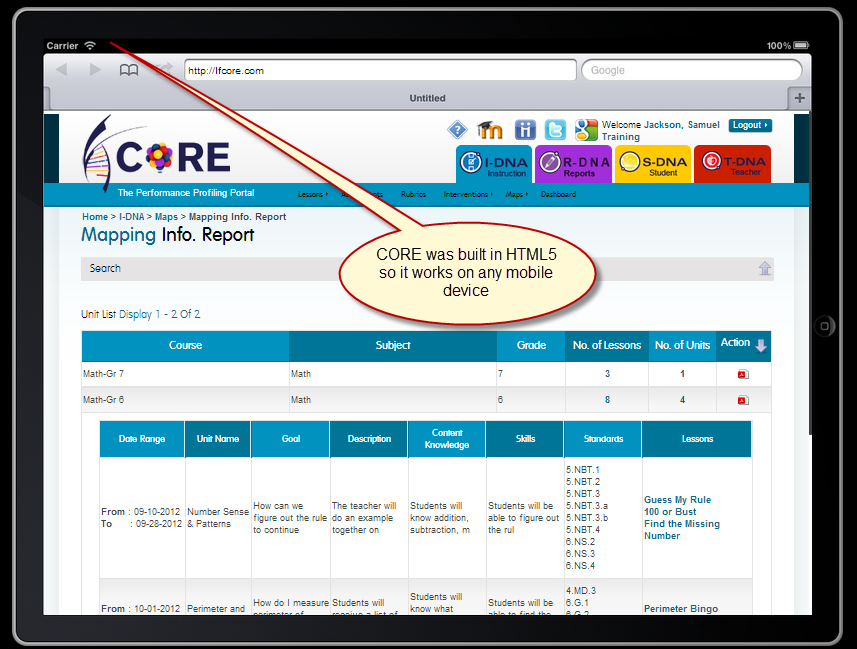Click the Moodle graduation cap icon
This screenshot has height=649, width=857.
coord(489,129)
